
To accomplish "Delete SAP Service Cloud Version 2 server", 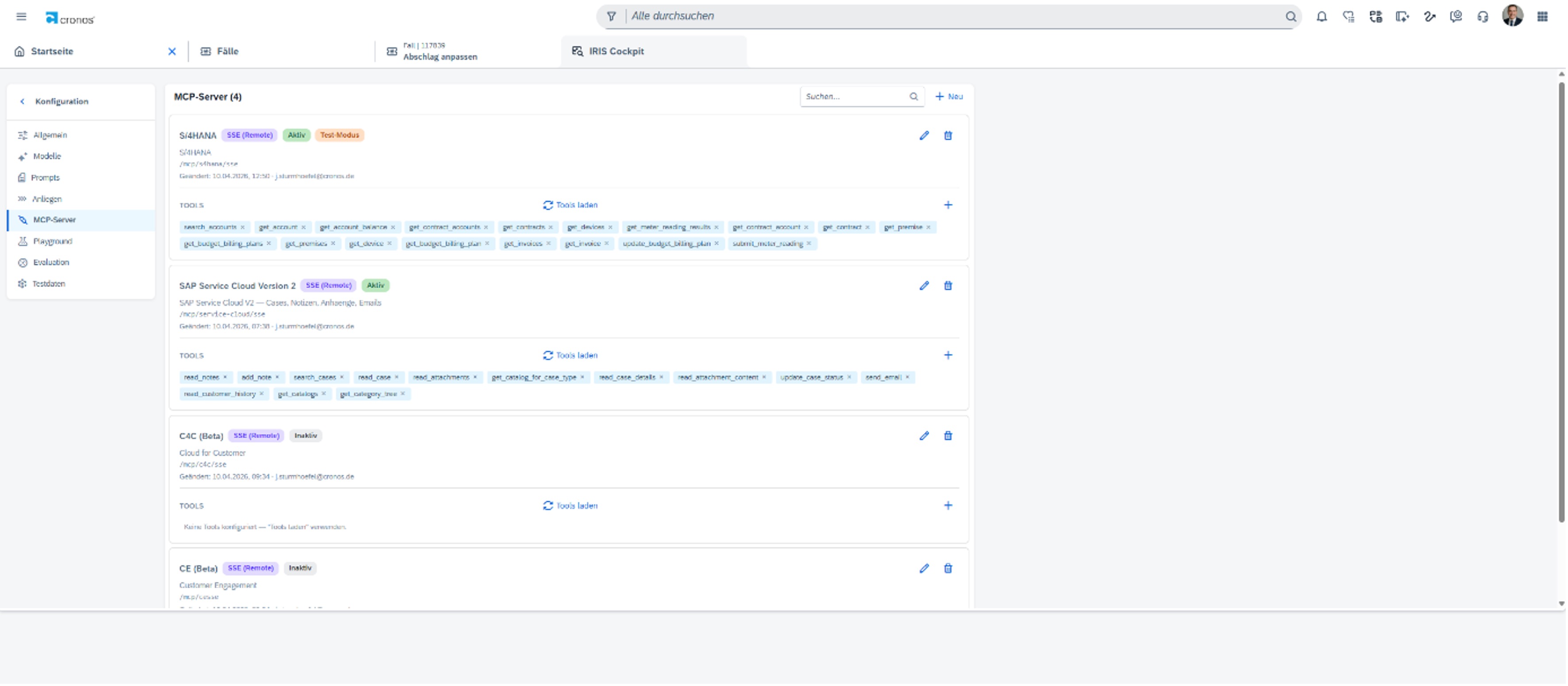I will point(948,286).
